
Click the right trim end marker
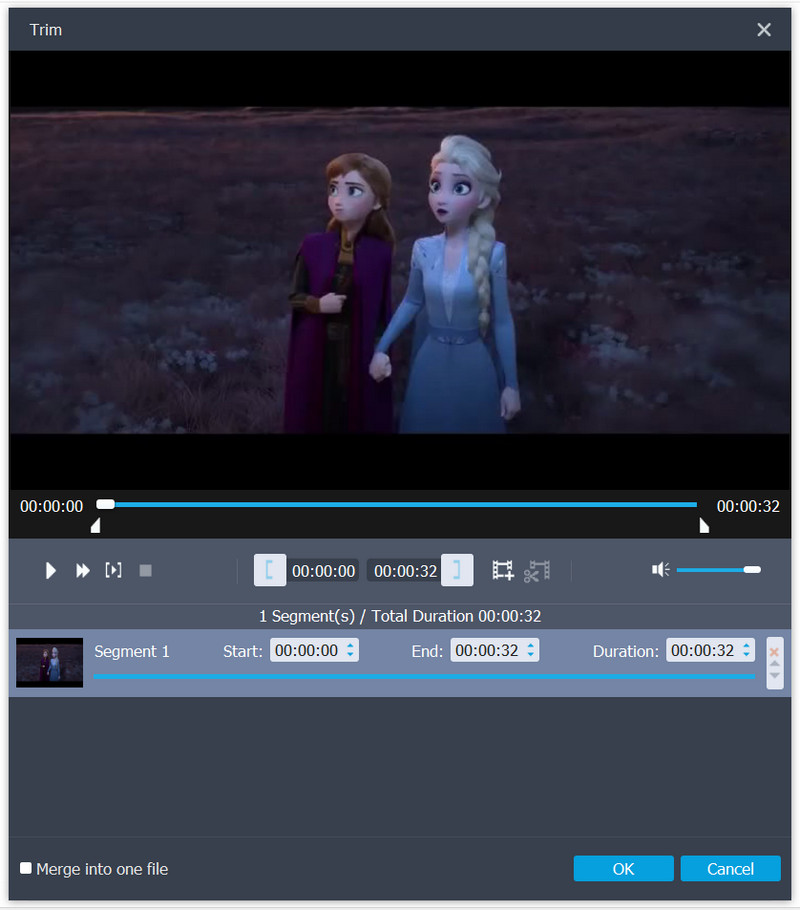[704, 525]
